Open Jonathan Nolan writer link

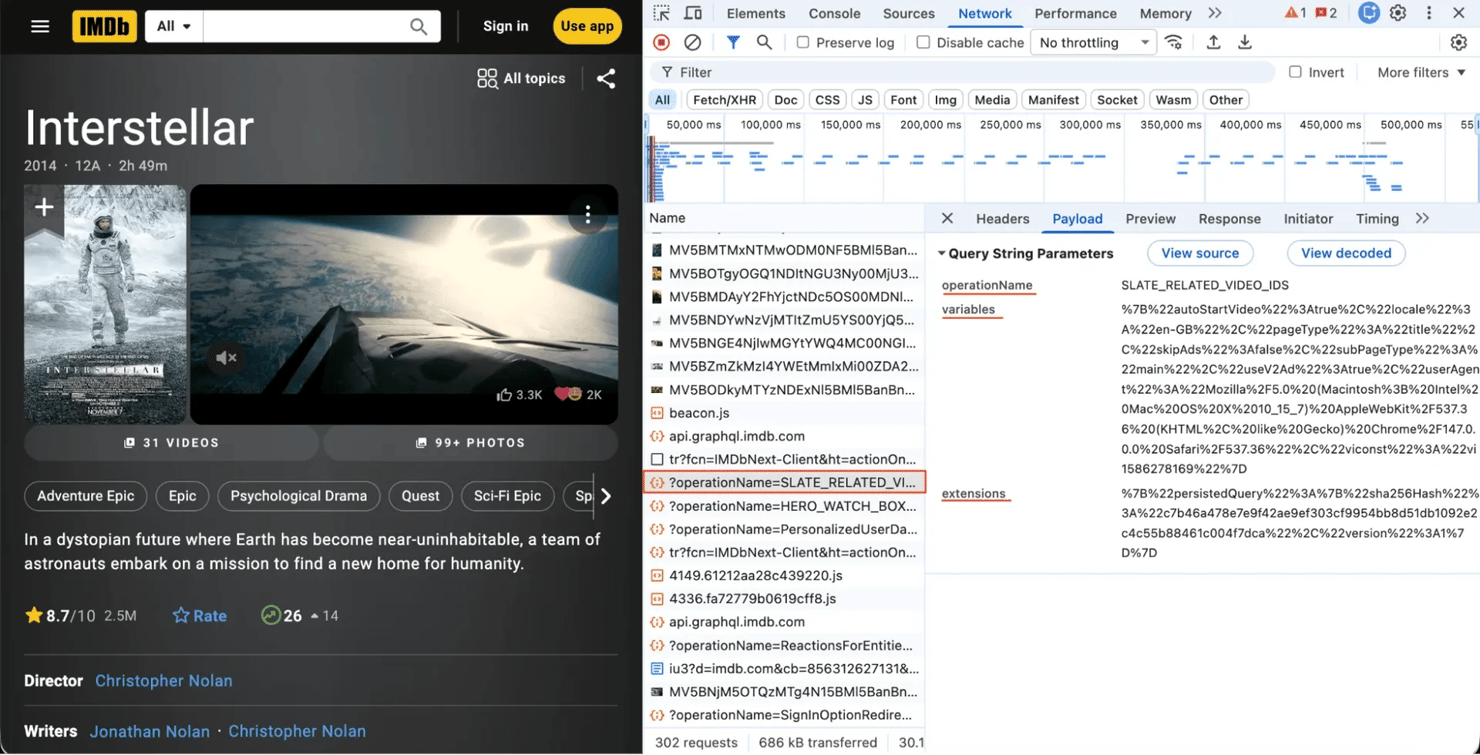150,731
